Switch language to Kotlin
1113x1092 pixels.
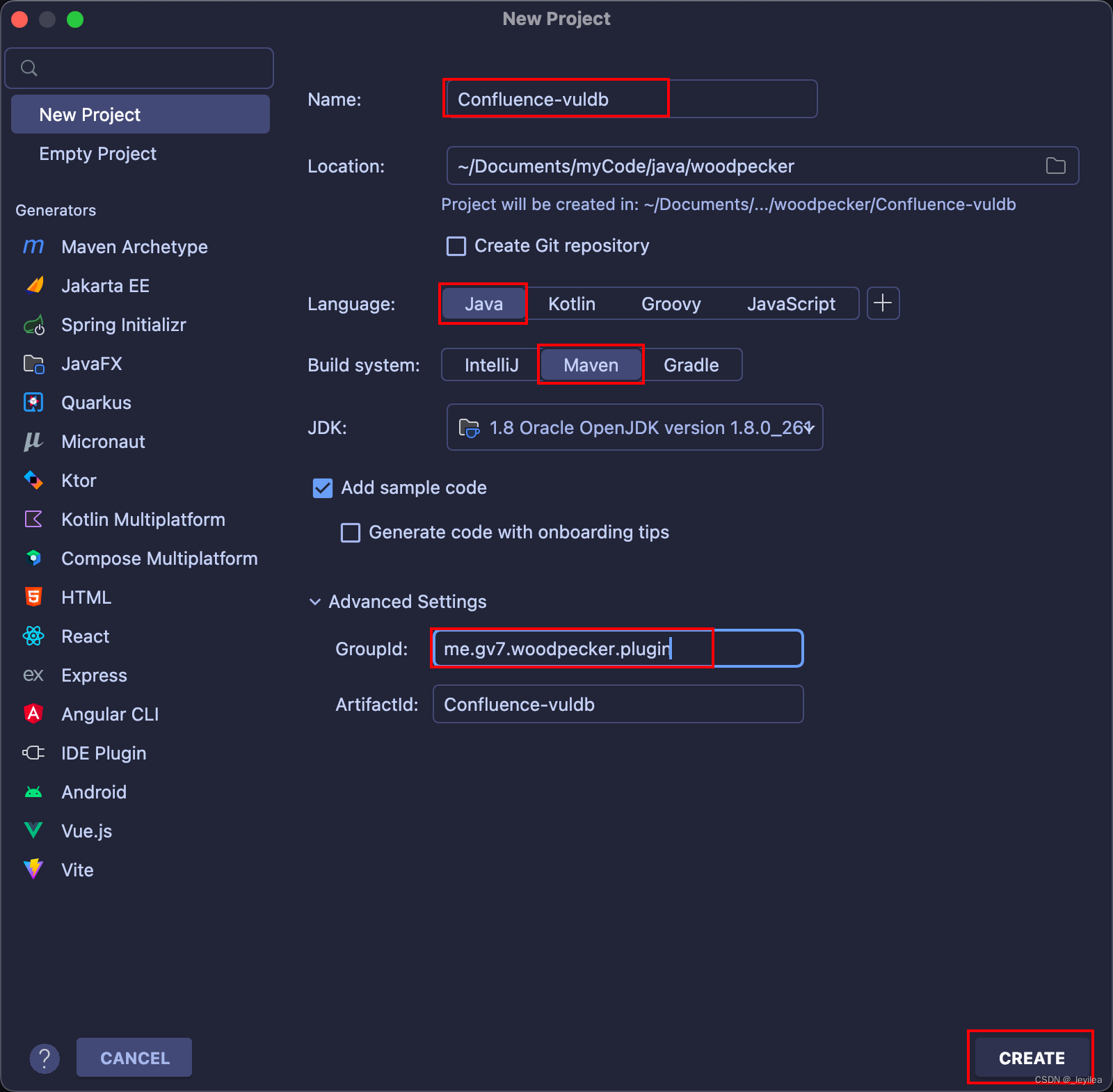click(x=571, y=303)
